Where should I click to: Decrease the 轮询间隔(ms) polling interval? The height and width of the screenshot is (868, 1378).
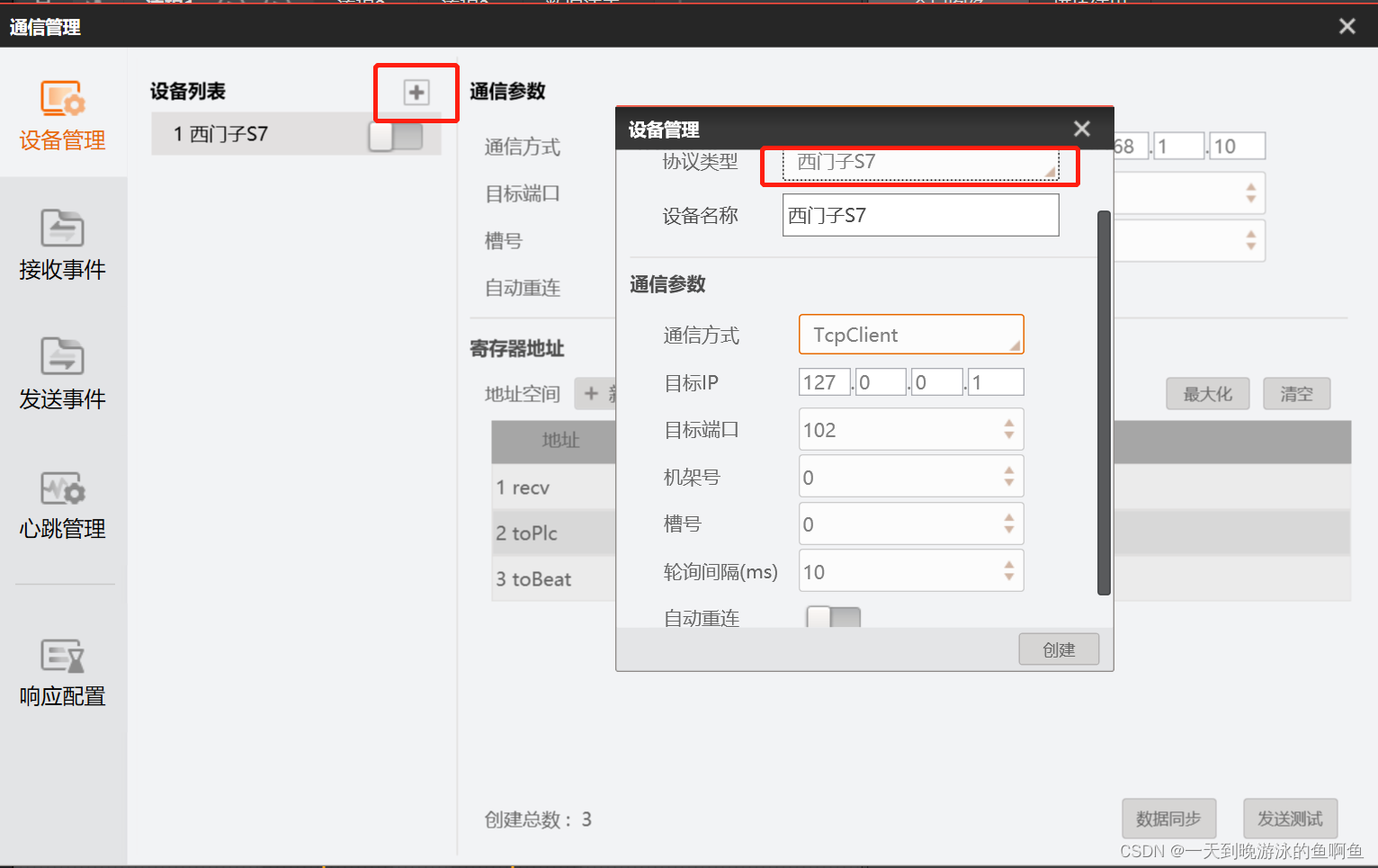1009,578
